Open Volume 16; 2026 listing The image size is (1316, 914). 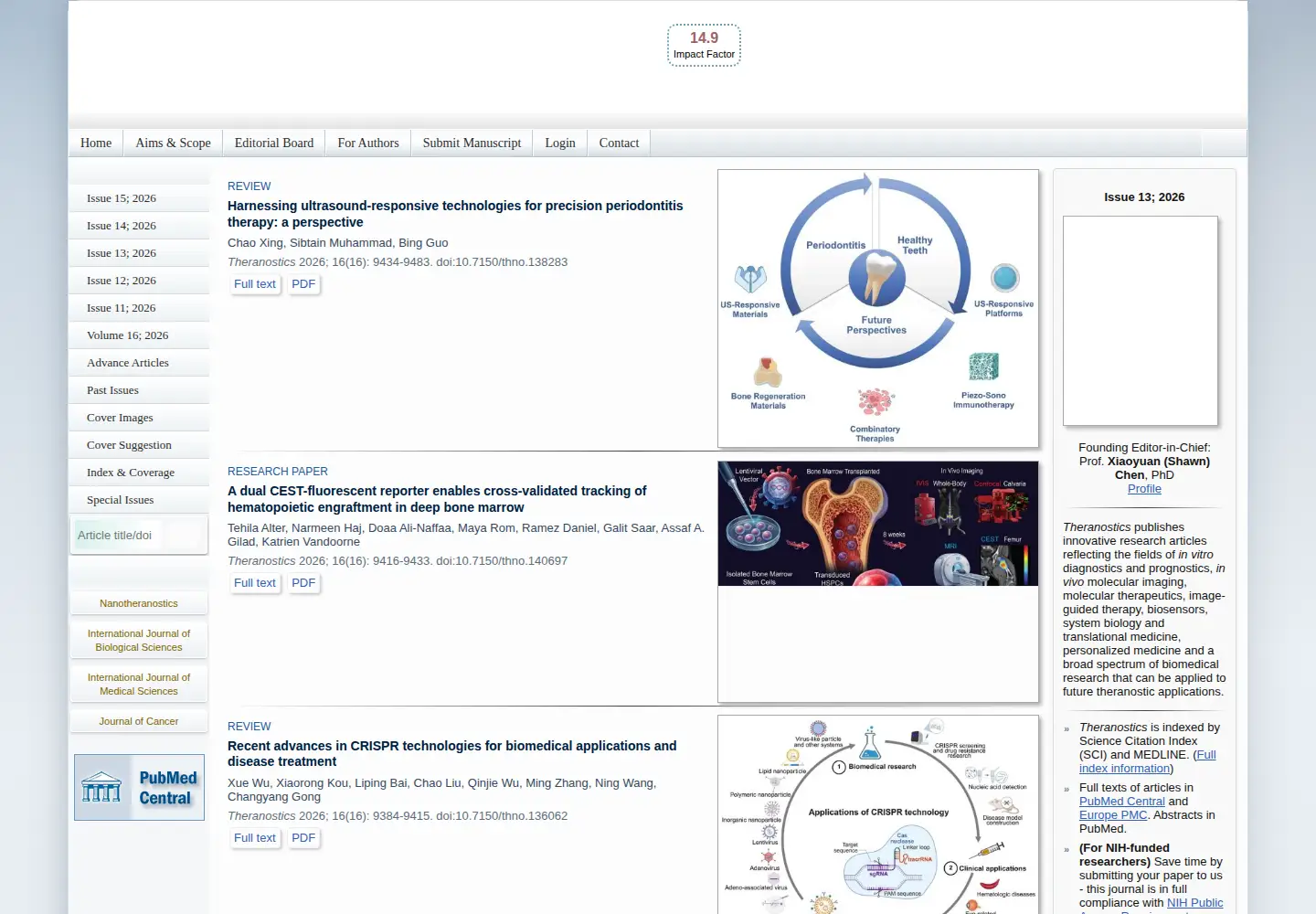(139, 335)
